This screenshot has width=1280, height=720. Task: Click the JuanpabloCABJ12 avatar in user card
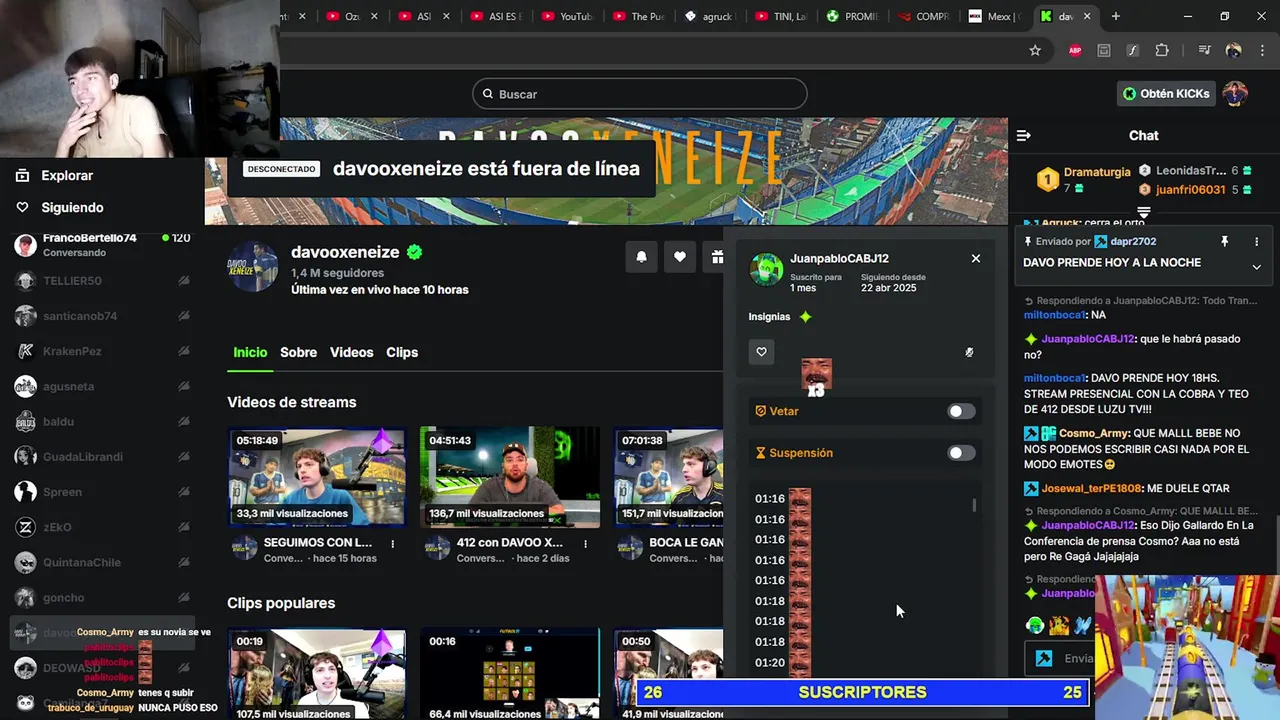coord(767,269)
